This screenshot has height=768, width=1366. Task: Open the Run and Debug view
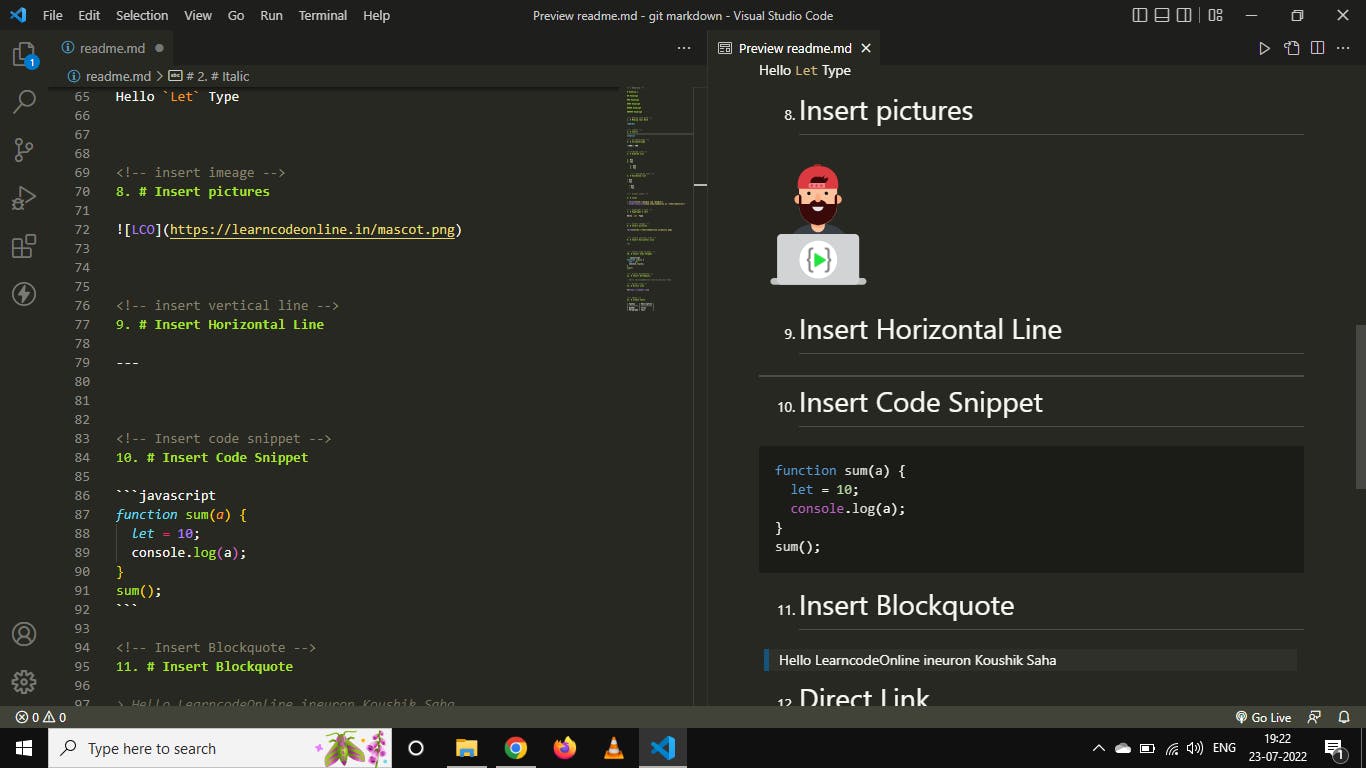[24, 198]
